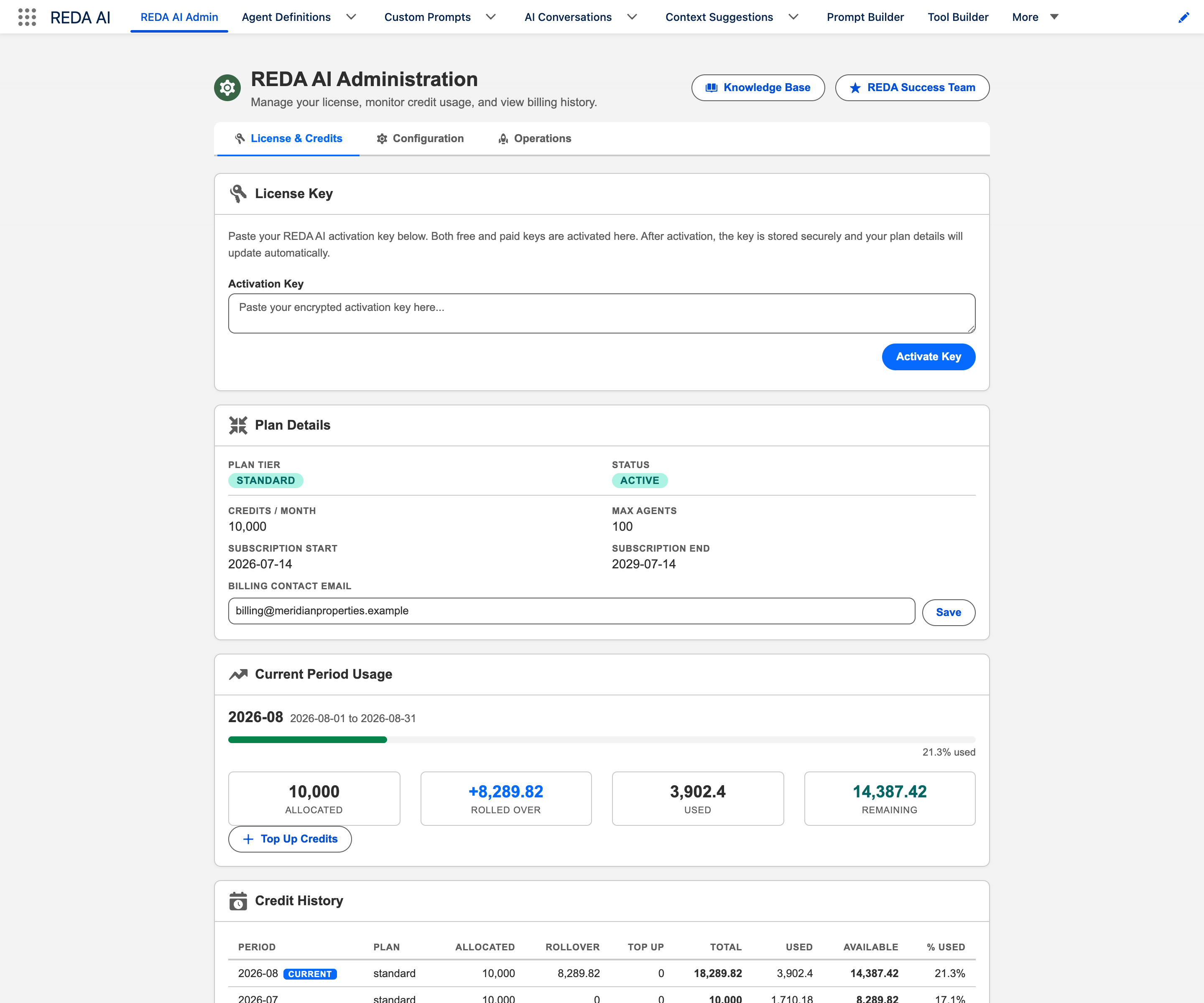Click the plus icon in Top Up Credits
The height and width of the screenshot is (1003, 1204).
(248, 839)
